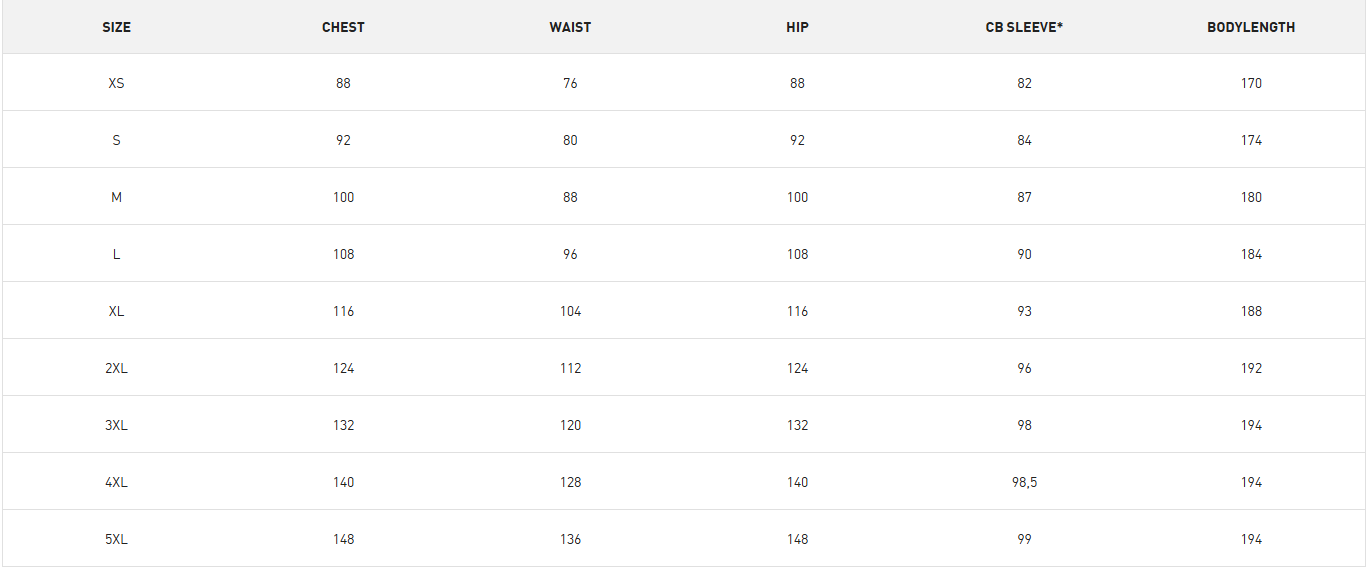Click the 5XL size row label
The width and height of the screenshot is (1368, 568).
[x=116, y=539]
